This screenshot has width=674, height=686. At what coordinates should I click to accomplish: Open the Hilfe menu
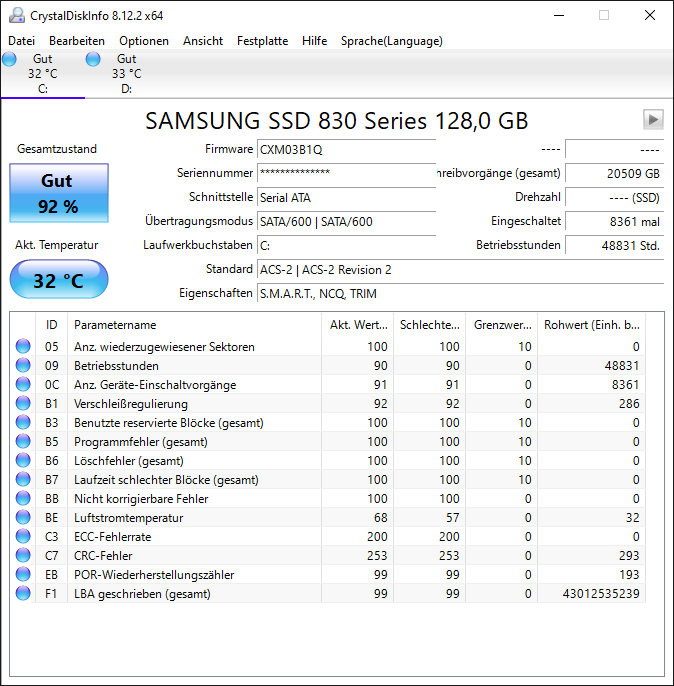click(x=314, y=41)
